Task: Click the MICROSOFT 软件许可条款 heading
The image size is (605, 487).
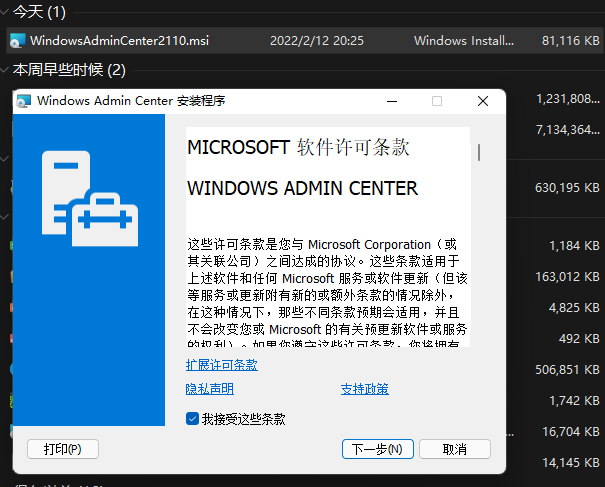Action: (x=298, y=147)
